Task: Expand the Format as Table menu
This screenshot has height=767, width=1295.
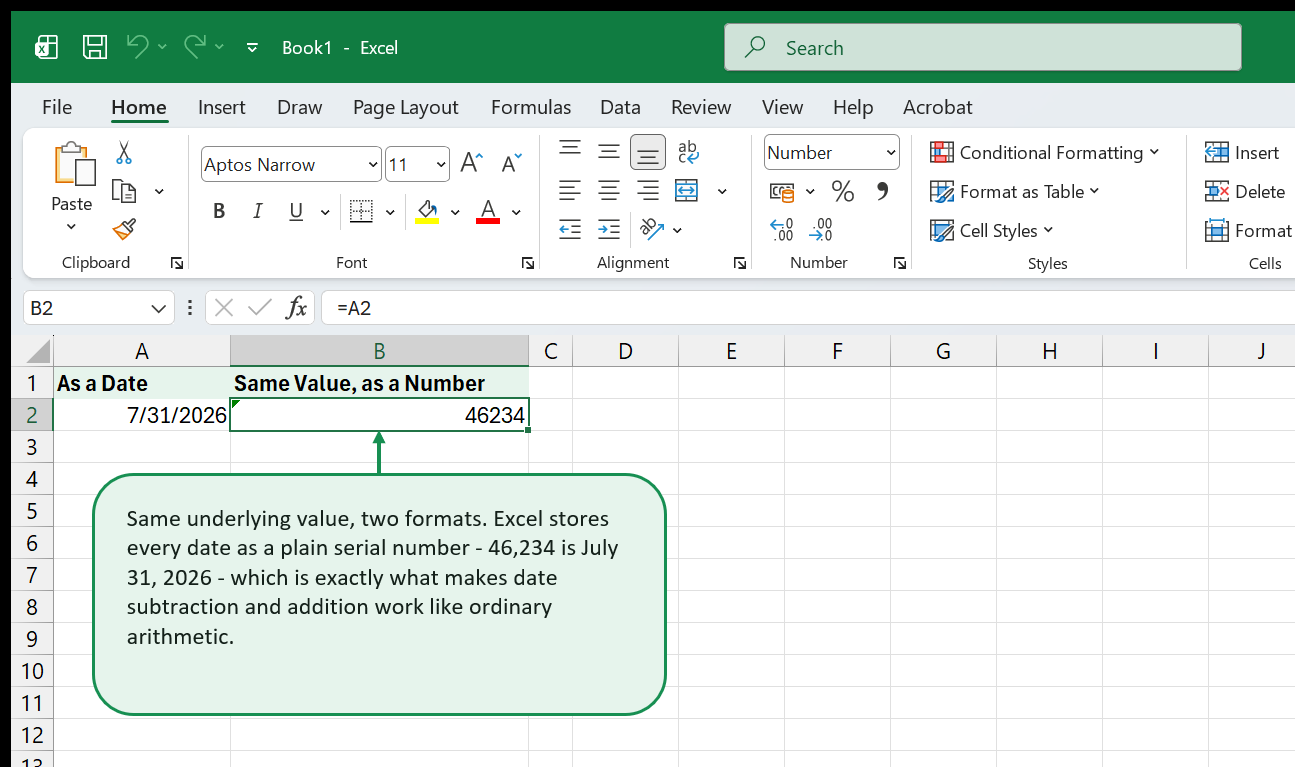Action: 1014,191
